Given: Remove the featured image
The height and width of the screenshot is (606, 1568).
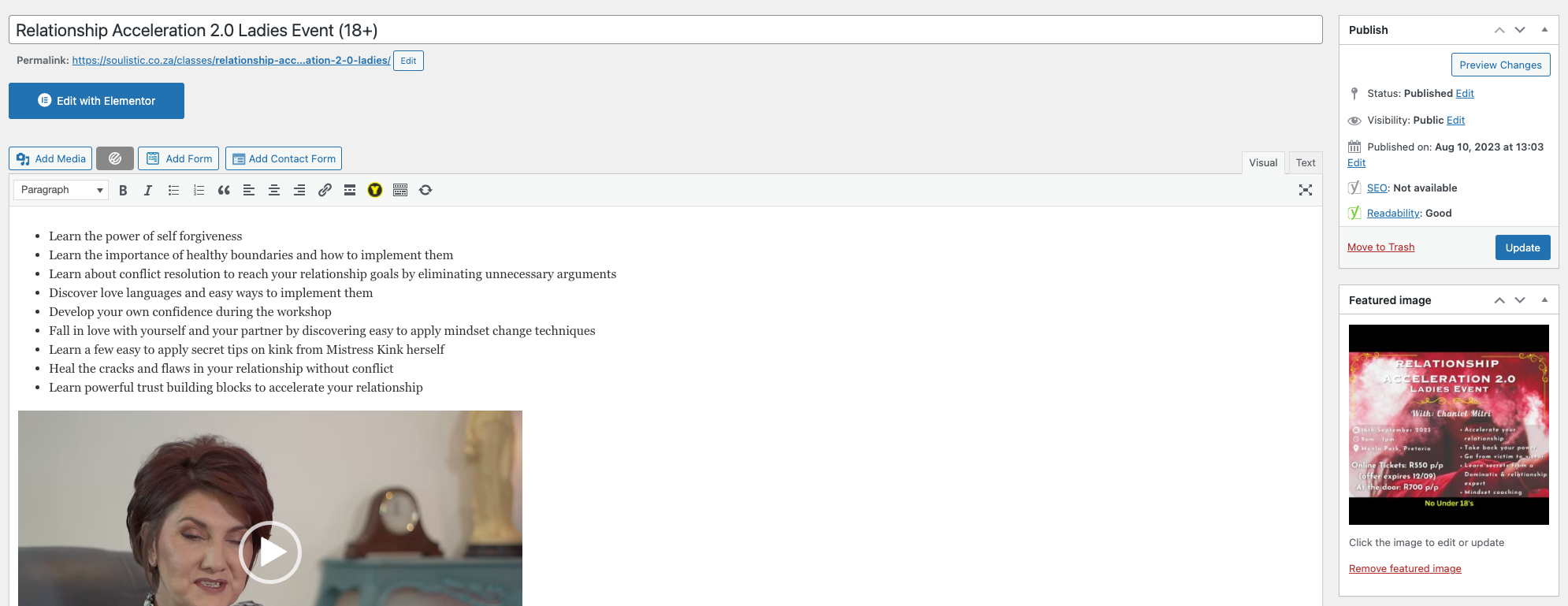Looking at the screenshot, I should coord(1405,569).
